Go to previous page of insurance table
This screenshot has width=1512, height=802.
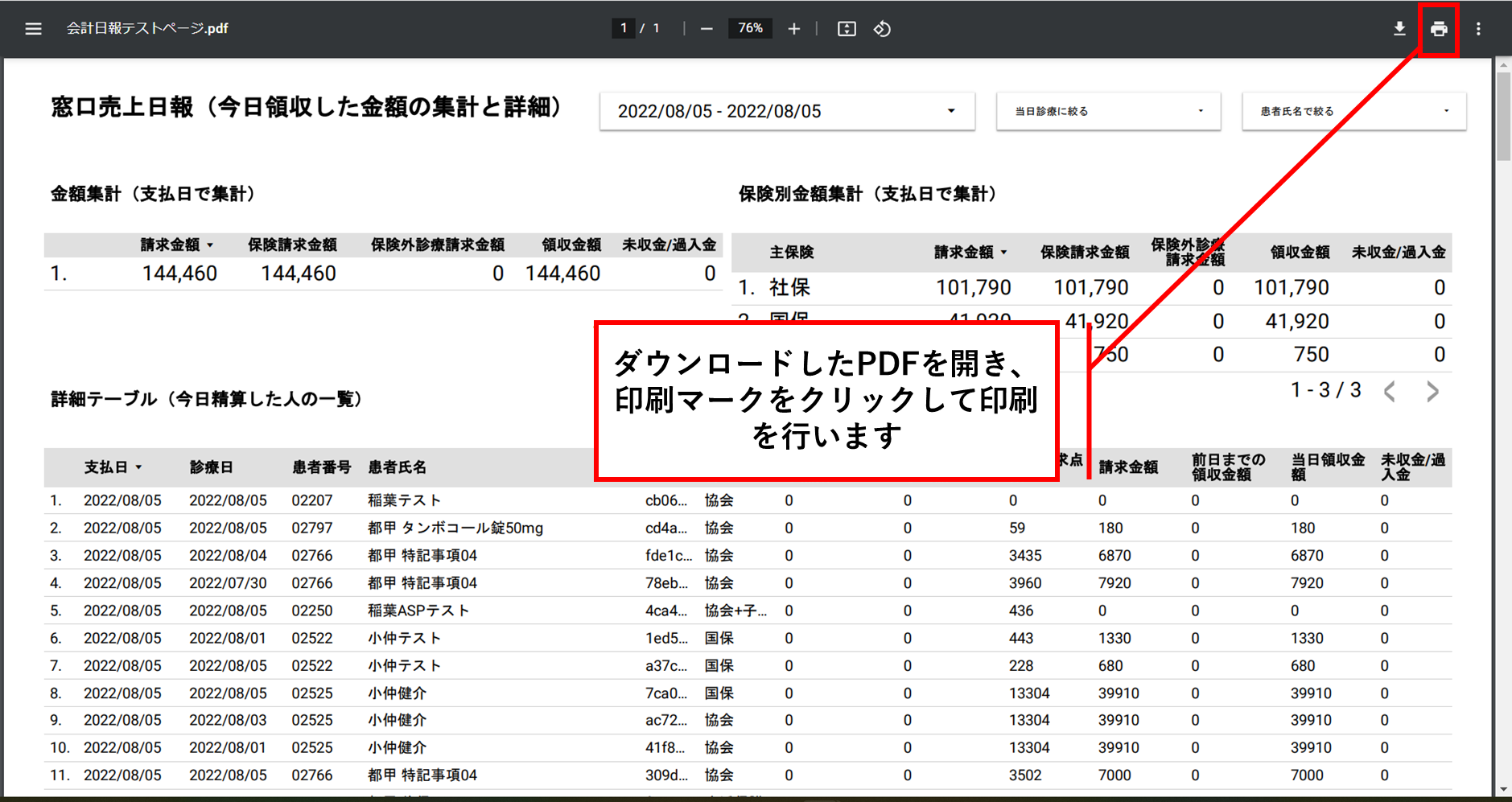(1390, 392)
